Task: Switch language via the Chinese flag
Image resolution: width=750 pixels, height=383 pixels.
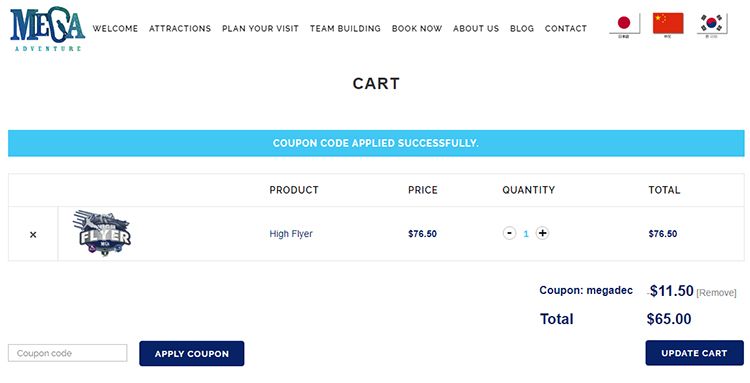Action: pos(668,25)
